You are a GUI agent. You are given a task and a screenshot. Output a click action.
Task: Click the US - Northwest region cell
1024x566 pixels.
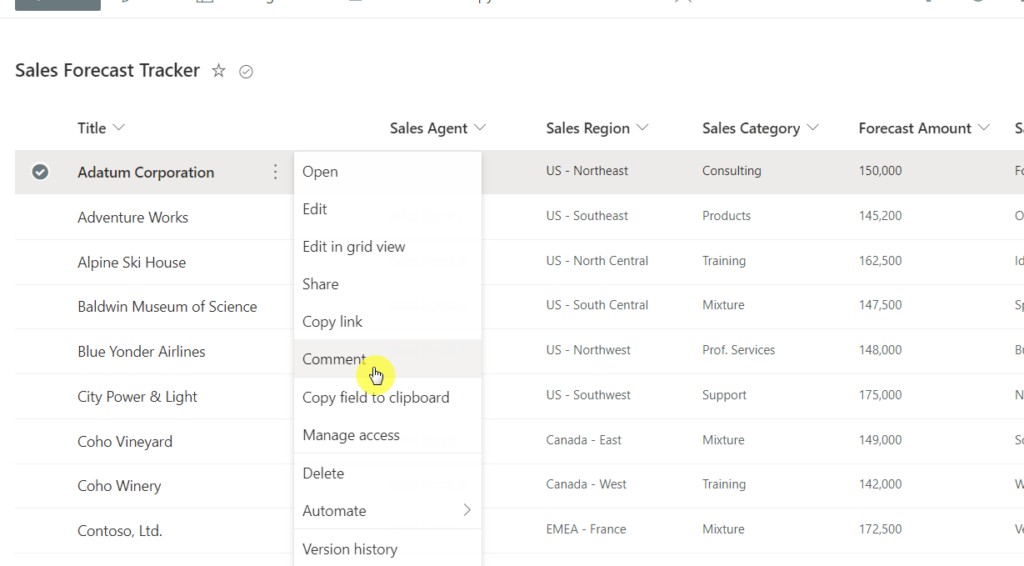(588, 350)
